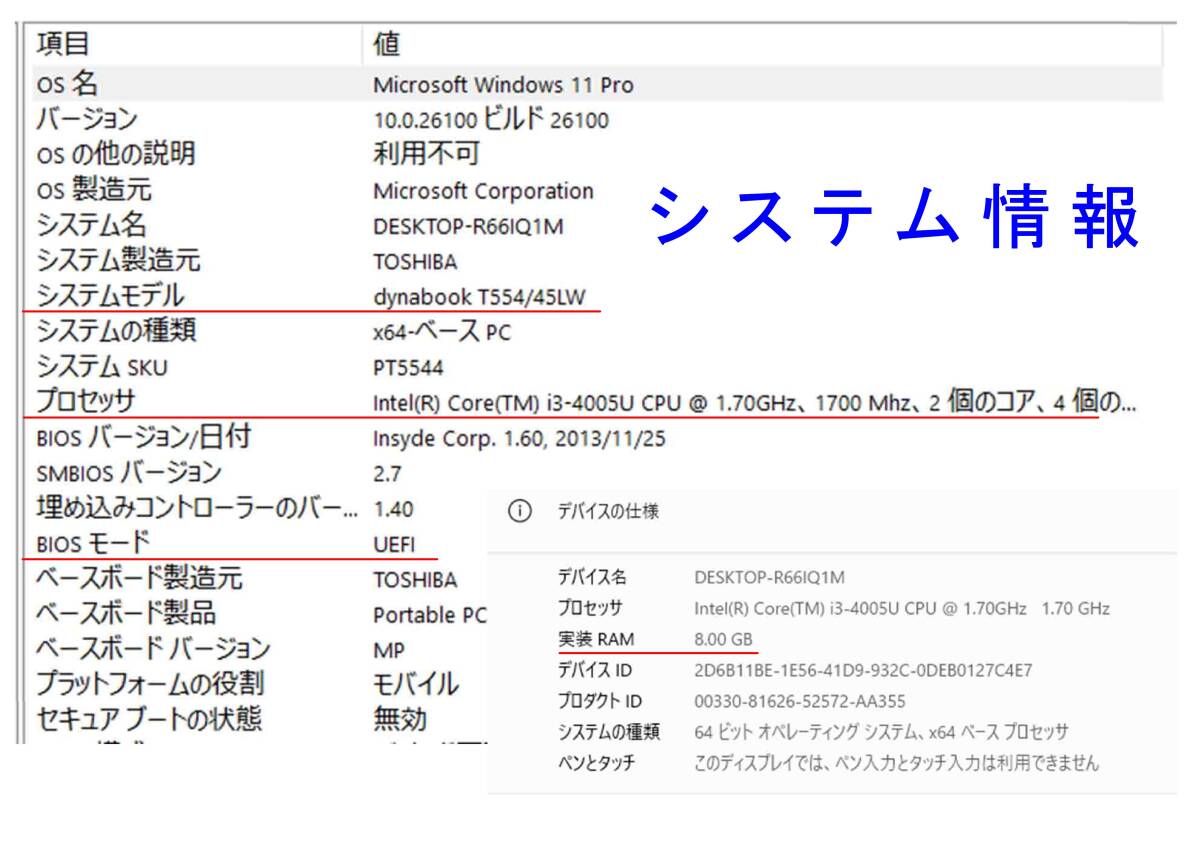Click TOSHIBA in the システム製造元 row
The width and height of the screenshot is (1200, 848).
tap(415, 262)
